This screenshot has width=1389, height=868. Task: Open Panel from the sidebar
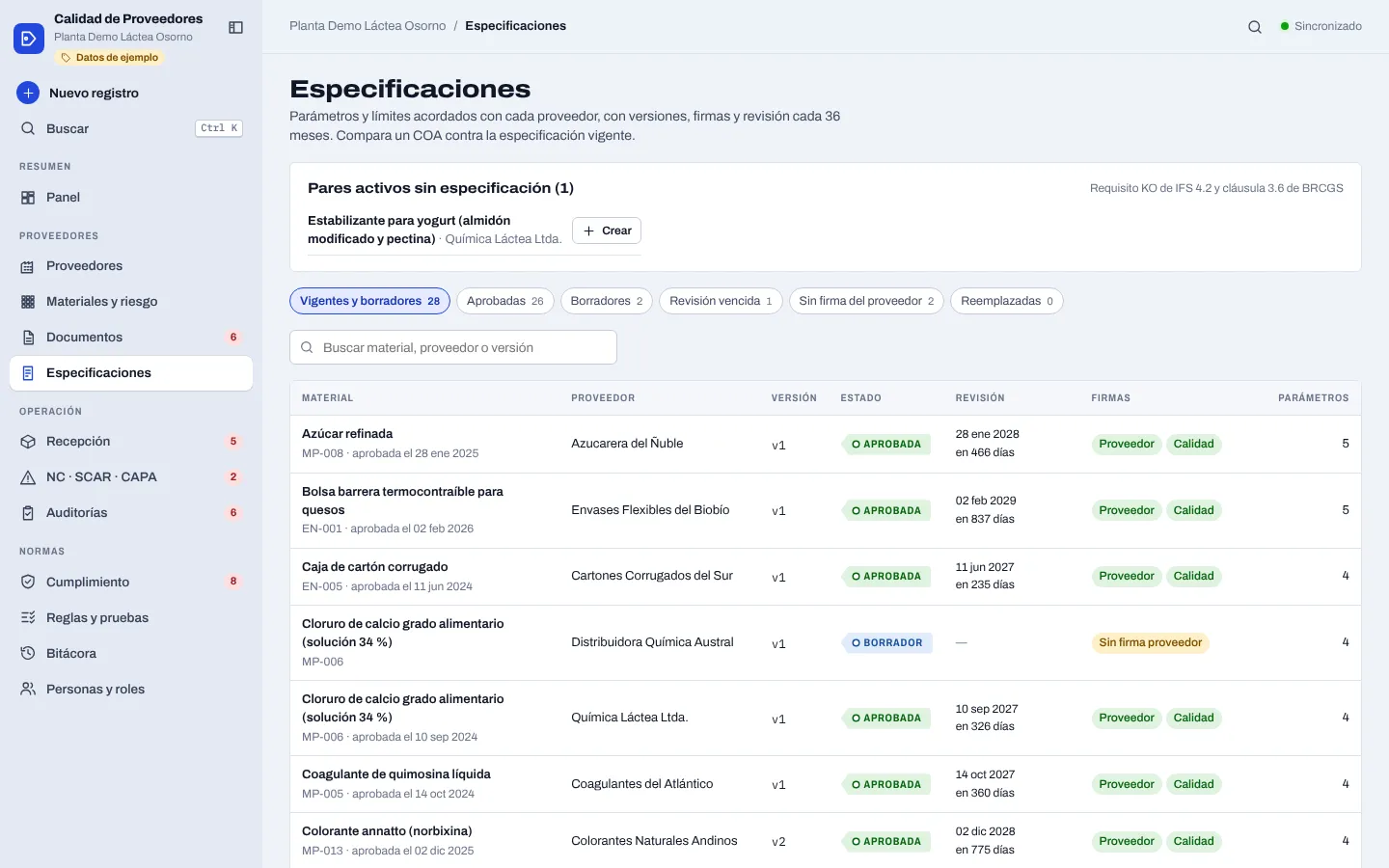131,197
